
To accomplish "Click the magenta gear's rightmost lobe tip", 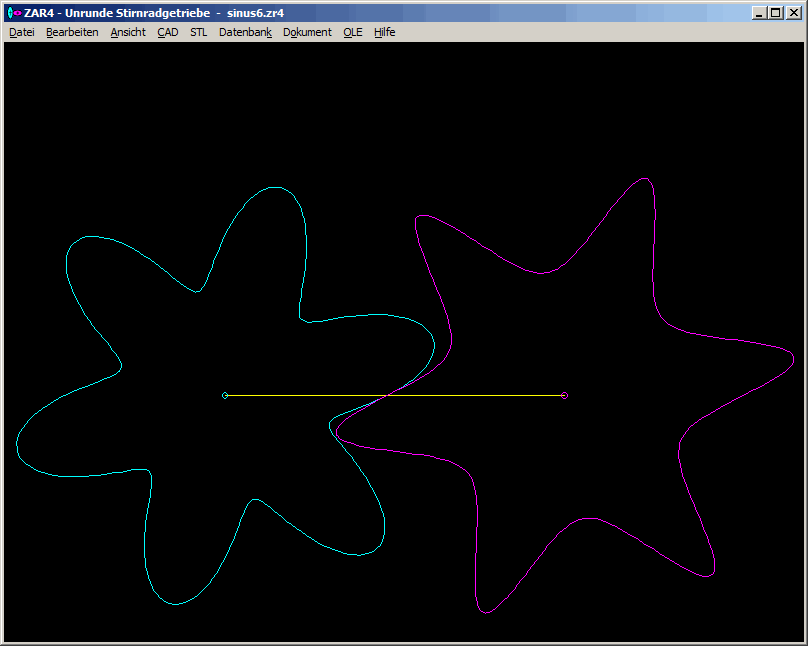I will [793, 354].
